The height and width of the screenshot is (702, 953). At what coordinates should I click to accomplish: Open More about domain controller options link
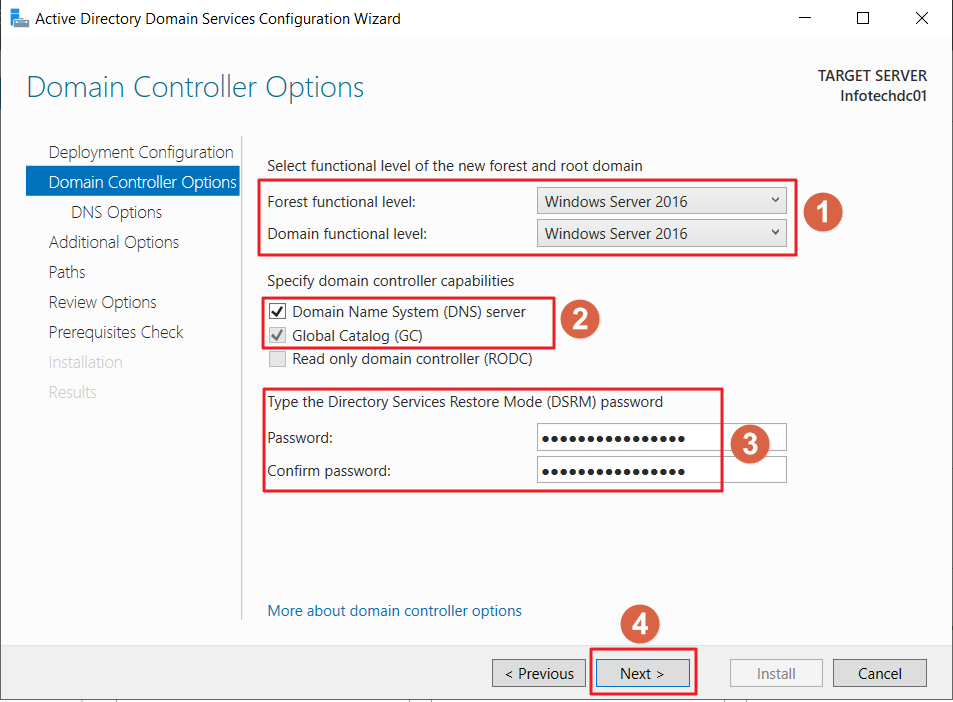tap(394, 611)
